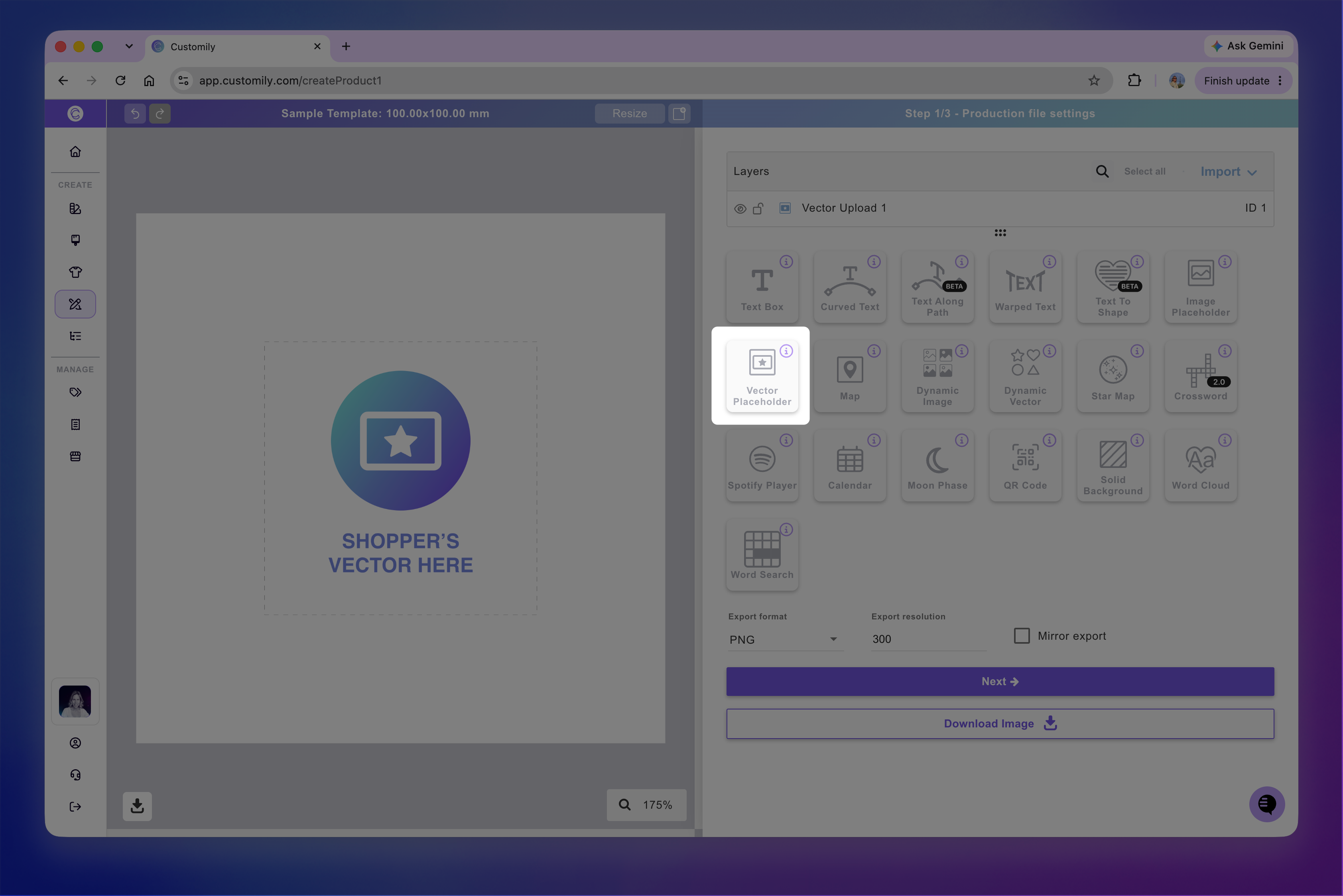
Task: Add a Vector Placeholder element
Action: [762, 376]
